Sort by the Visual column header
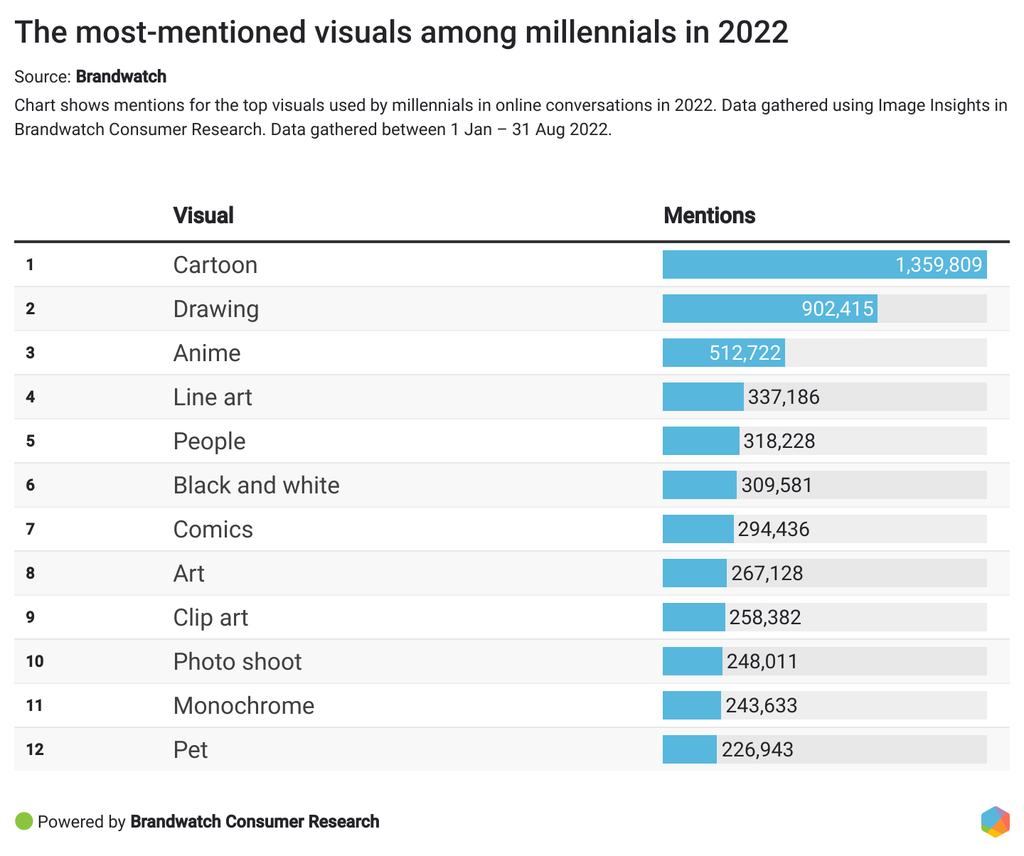The height and width of the screenshot is (856, 1024). tap(203, 215)
